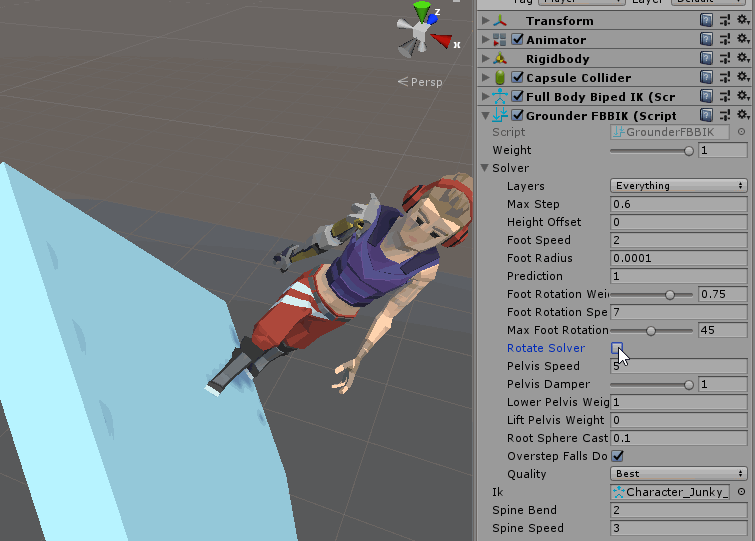Image resolution: width=755 pixels, height=541 pixels.
Task: Click the red X axis cone on scene gizmo
Action: (x=442, y=40)
